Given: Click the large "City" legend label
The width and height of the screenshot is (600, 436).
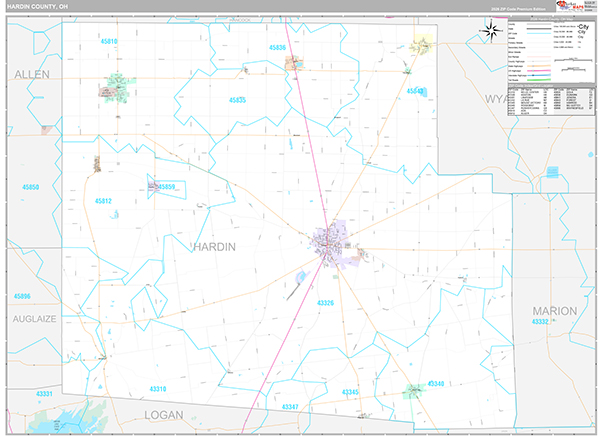Looking at the screenshot, I should [x=584, y=27].
